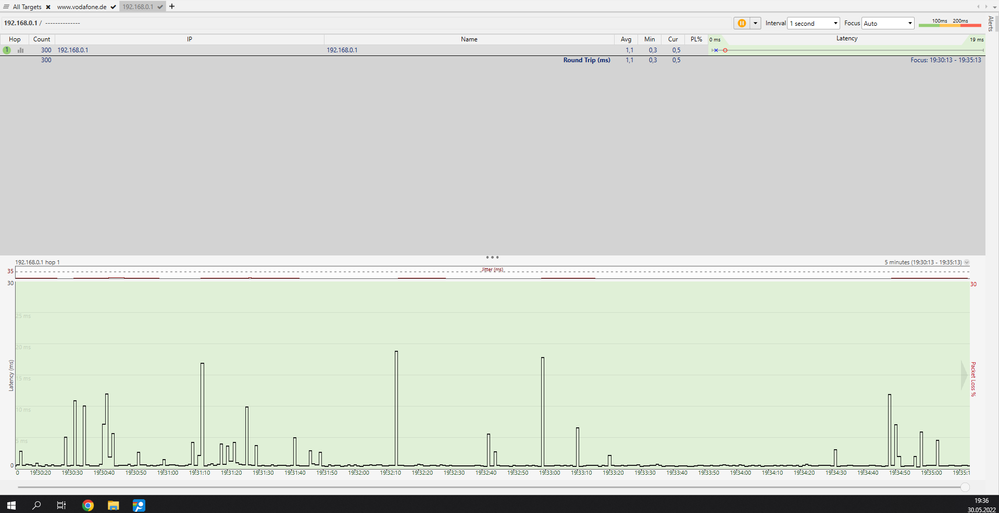999x513 pixels.
Task: Click the IP column header
Action: [189, 39]
